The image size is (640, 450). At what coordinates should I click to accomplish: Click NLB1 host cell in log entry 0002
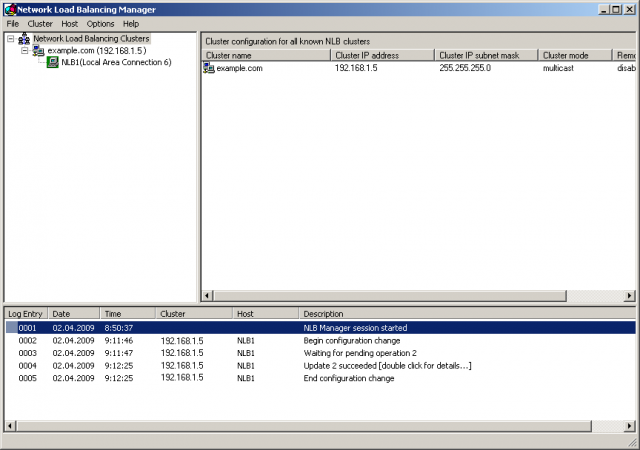246,341
